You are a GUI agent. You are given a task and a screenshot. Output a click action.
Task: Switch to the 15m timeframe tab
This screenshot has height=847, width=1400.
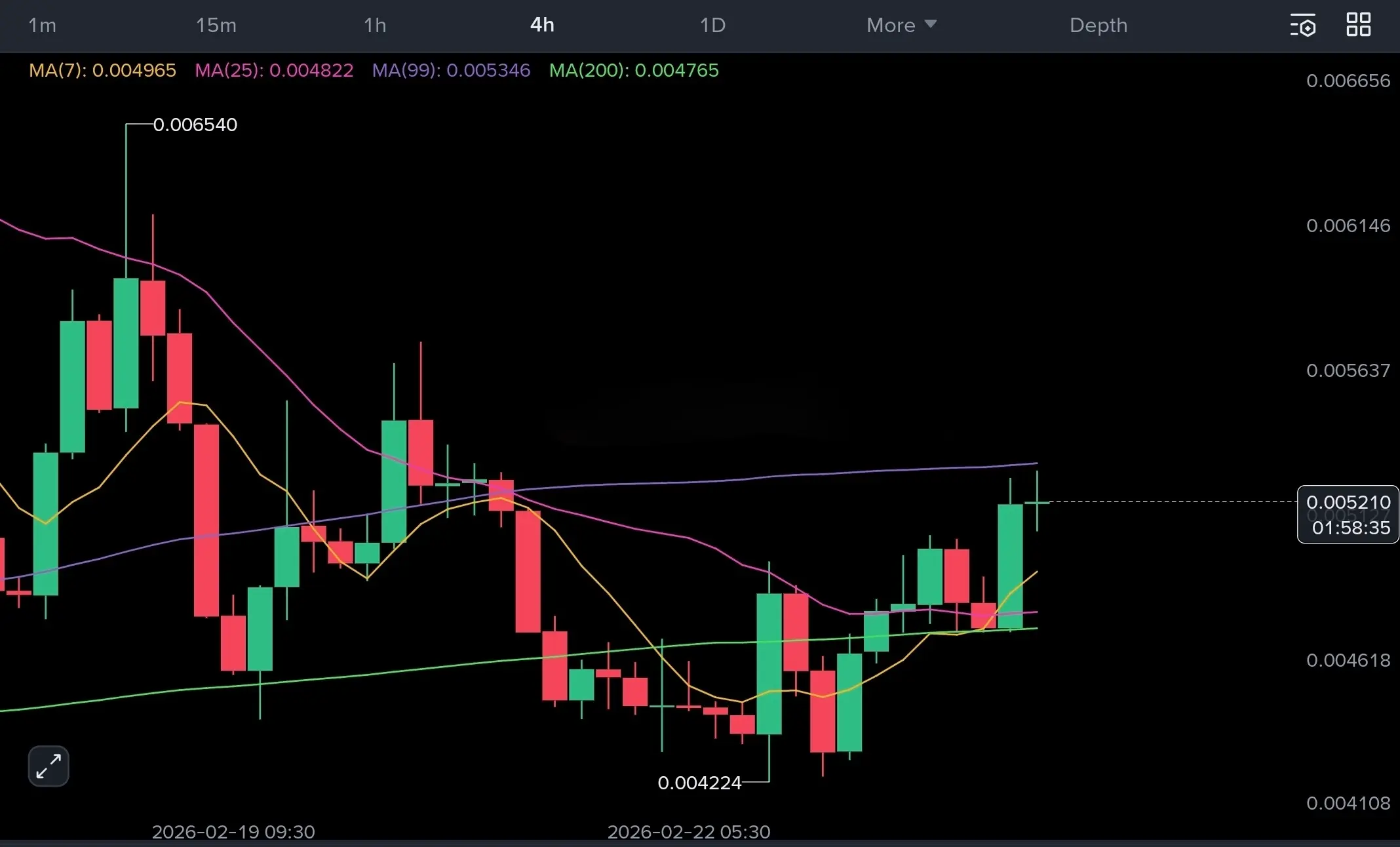click(216, 25)
